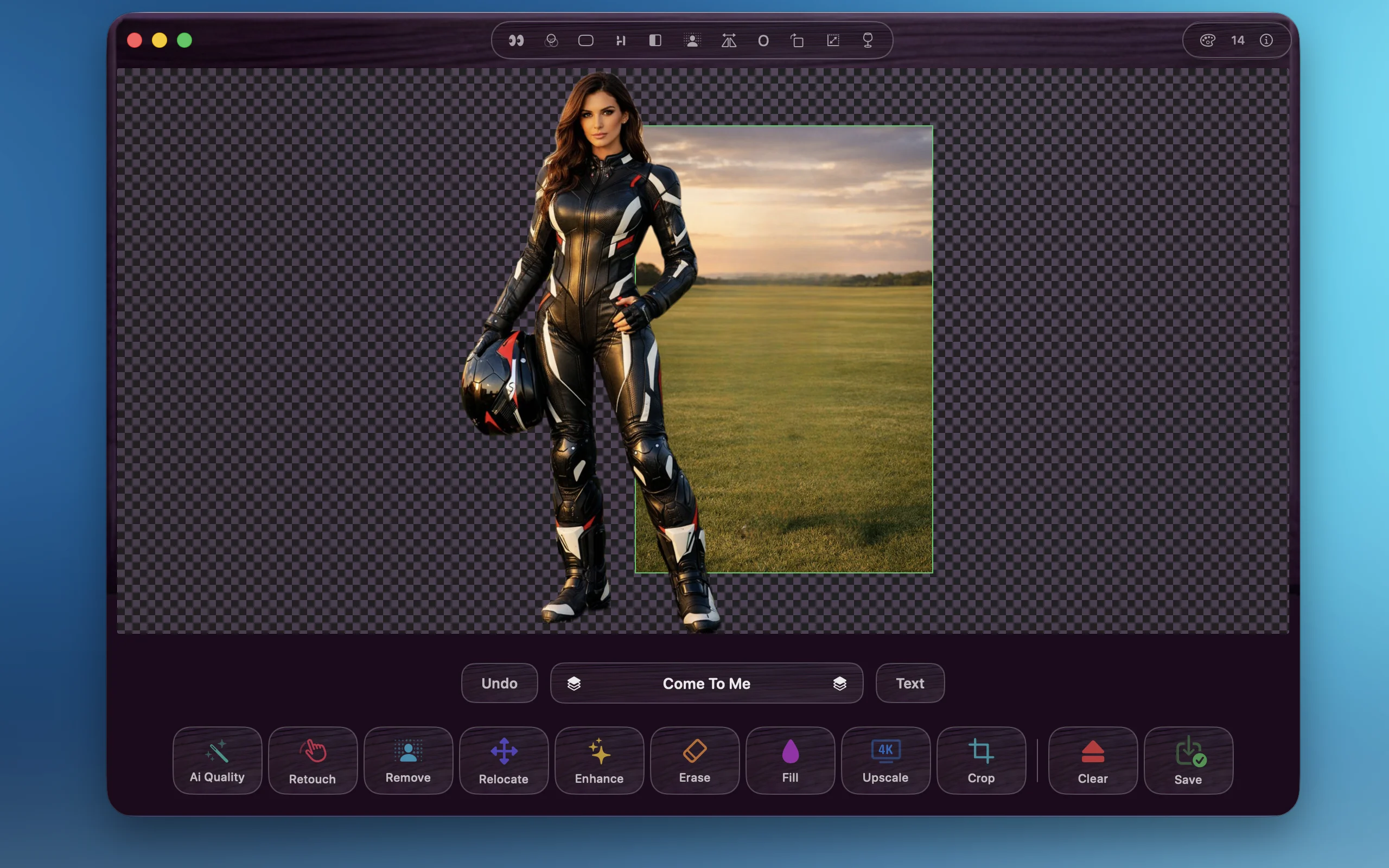Click the Undo button
Image resolution: width=1389 pixels, height=868 pixels.
(499, 683)
